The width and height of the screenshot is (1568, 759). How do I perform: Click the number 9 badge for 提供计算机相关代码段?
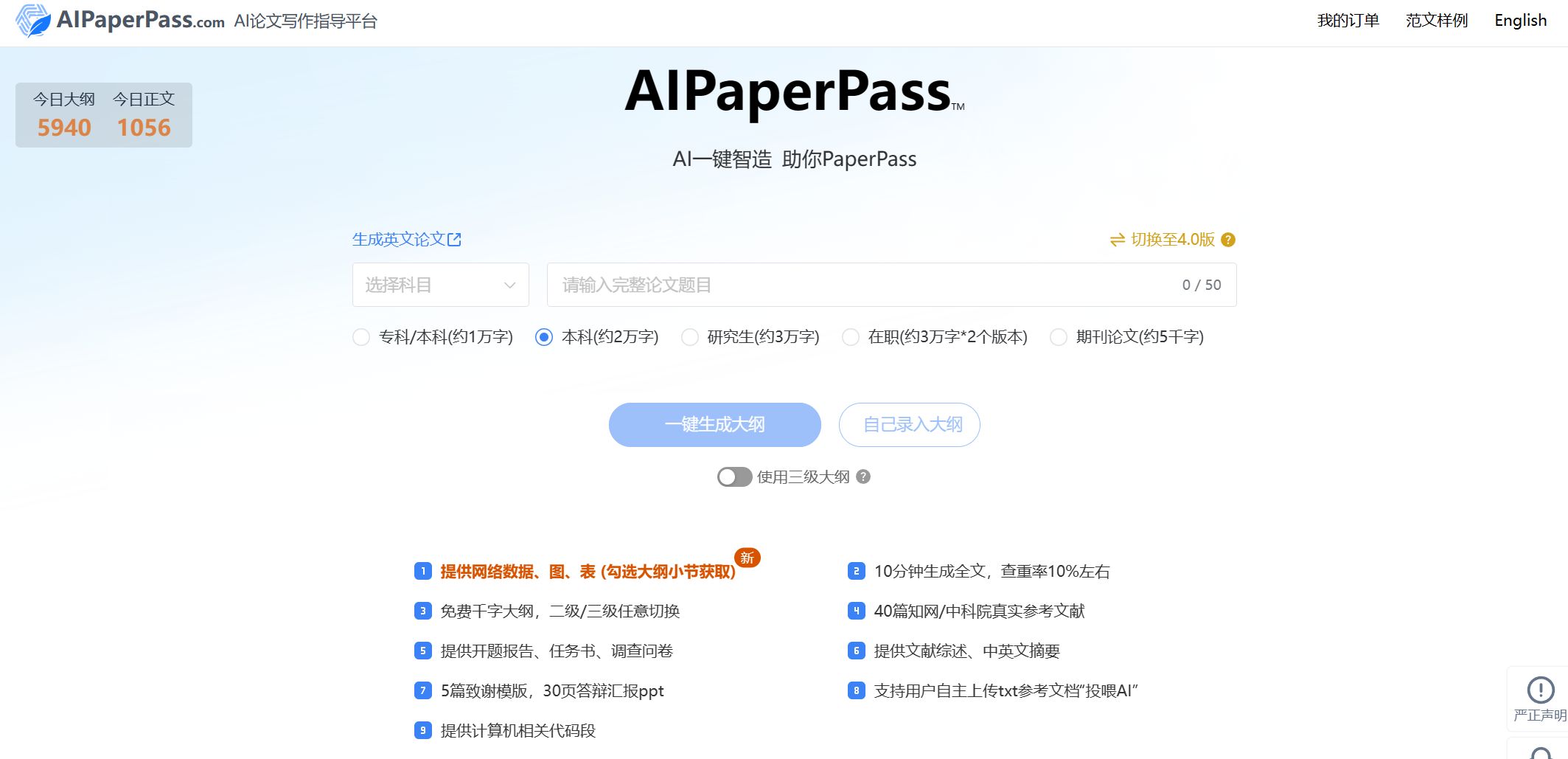[423, 730]
